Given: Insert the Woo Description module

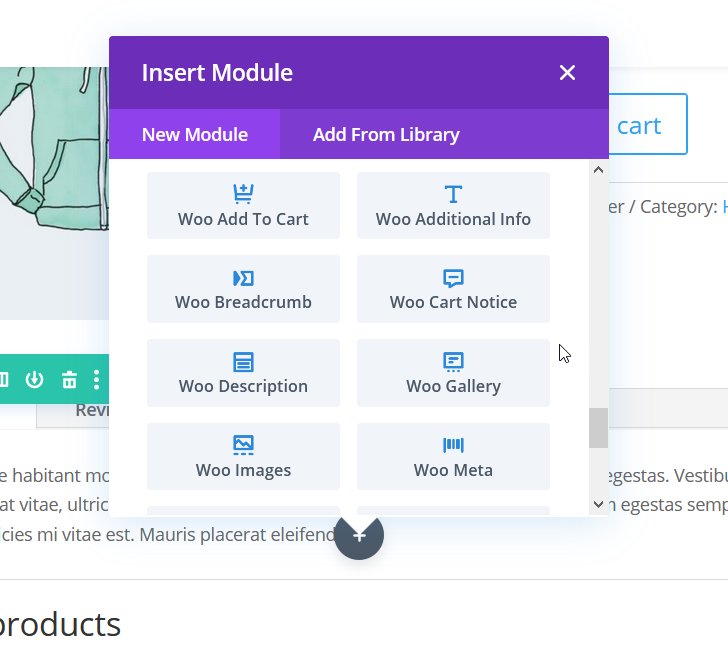Looking at the screenshot, I should pos(243,373).
